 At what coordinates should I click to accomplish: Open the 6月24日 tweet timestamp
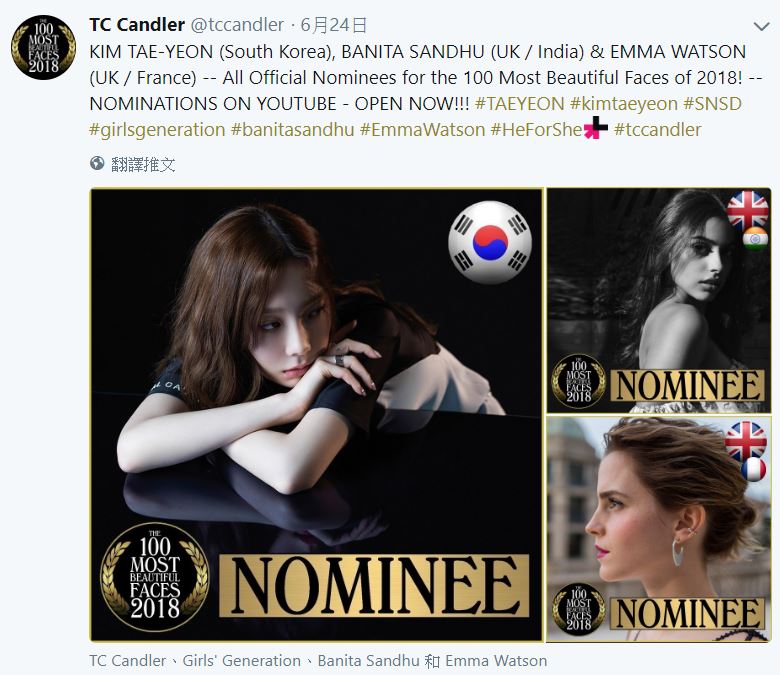coord(334,24)
